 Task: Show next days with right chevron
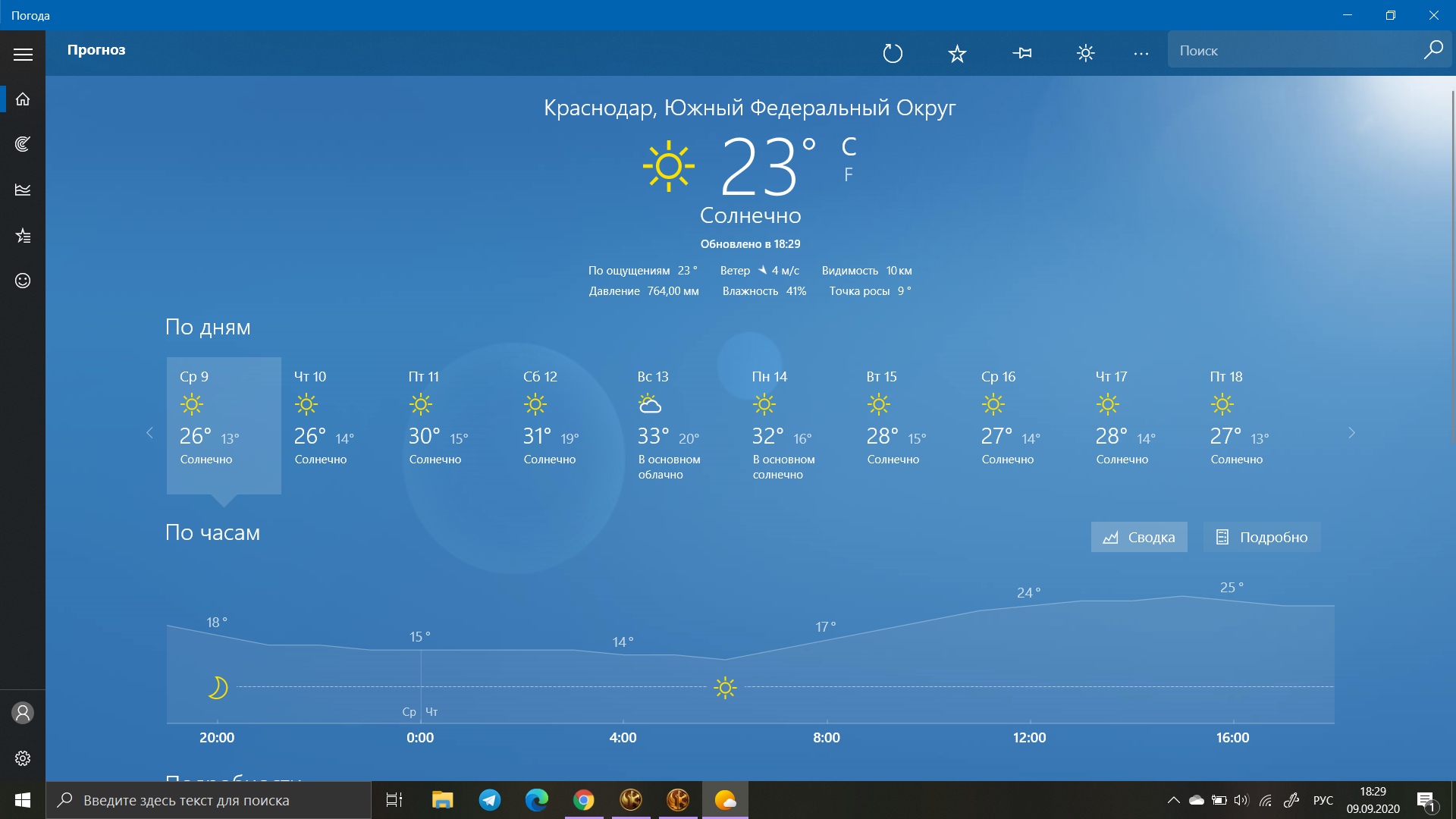1351,433
